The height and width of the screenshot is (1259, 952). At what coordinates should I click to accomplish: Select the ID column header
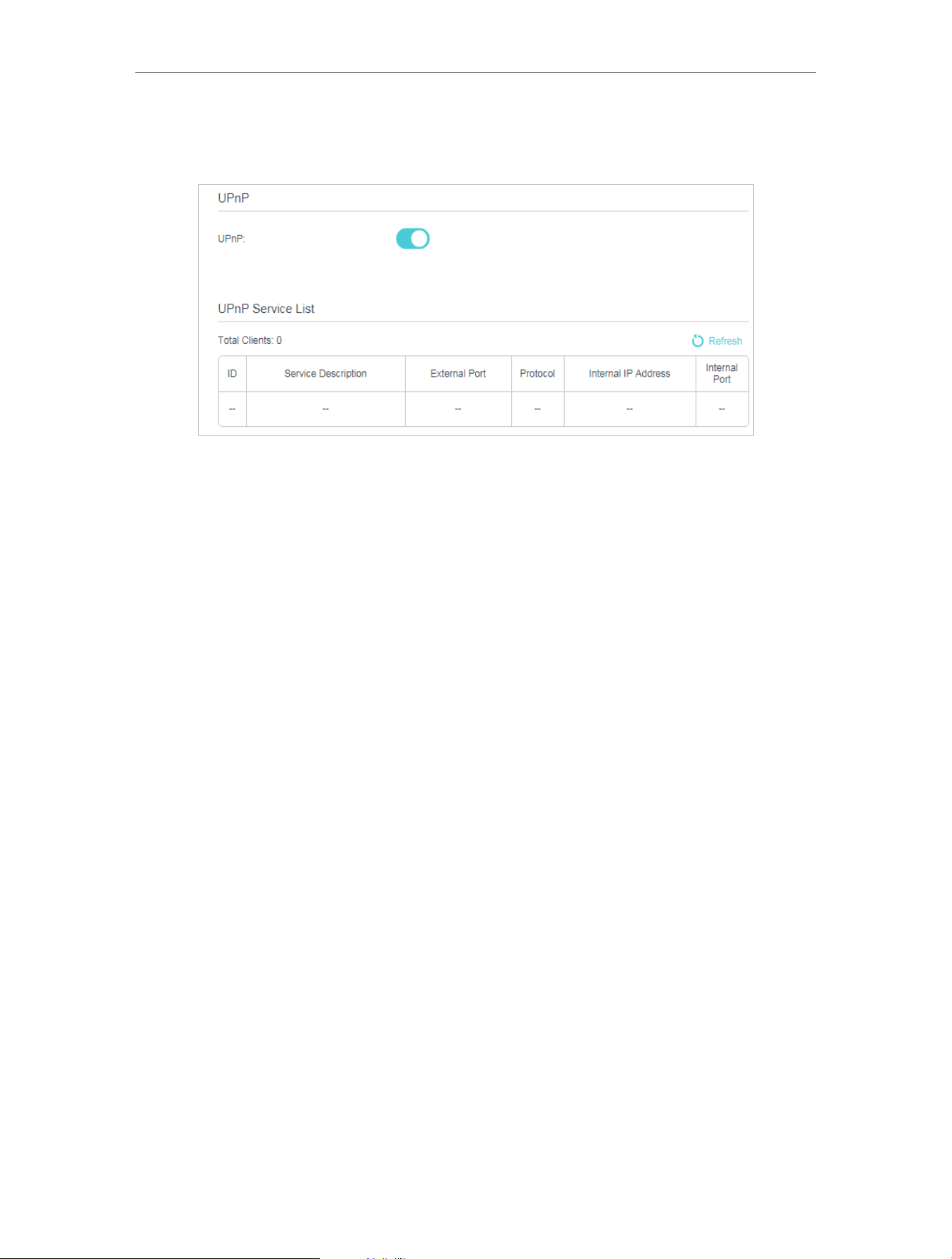pyautogui.click(x=232, y=374)
